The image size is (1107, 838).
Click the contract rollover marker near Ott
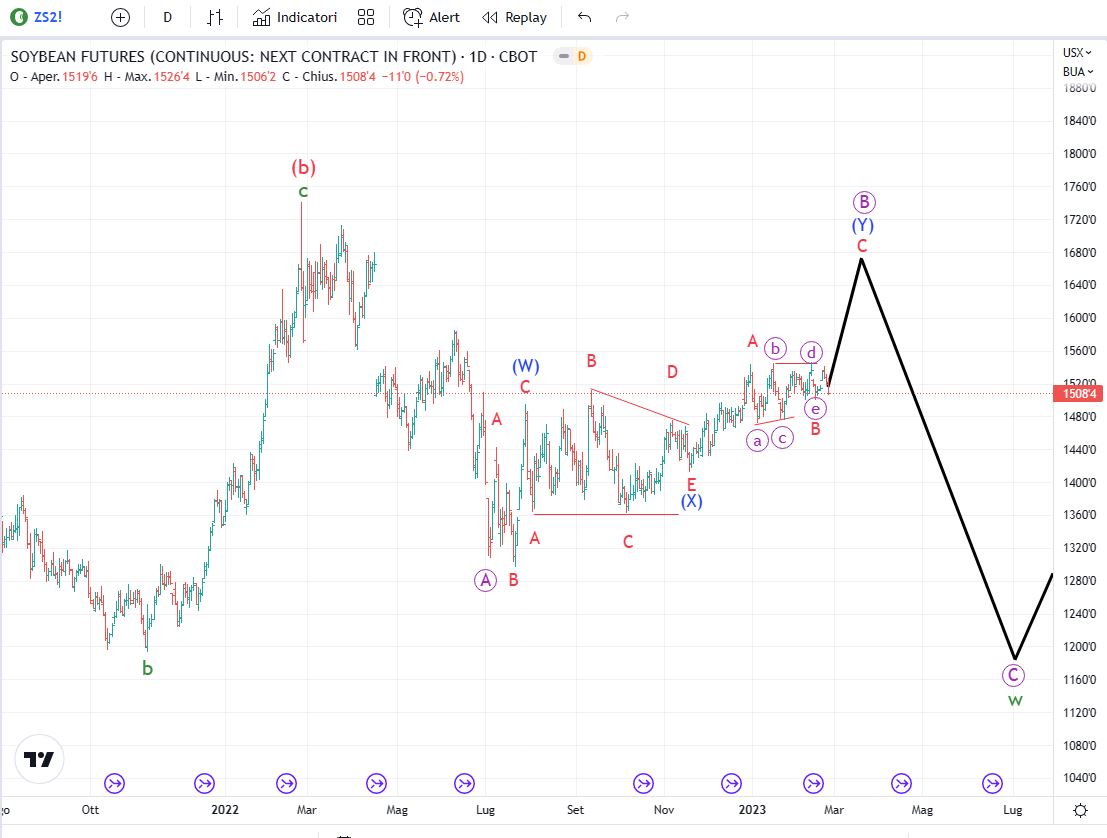pyautogui.click(x=114, y=783)
